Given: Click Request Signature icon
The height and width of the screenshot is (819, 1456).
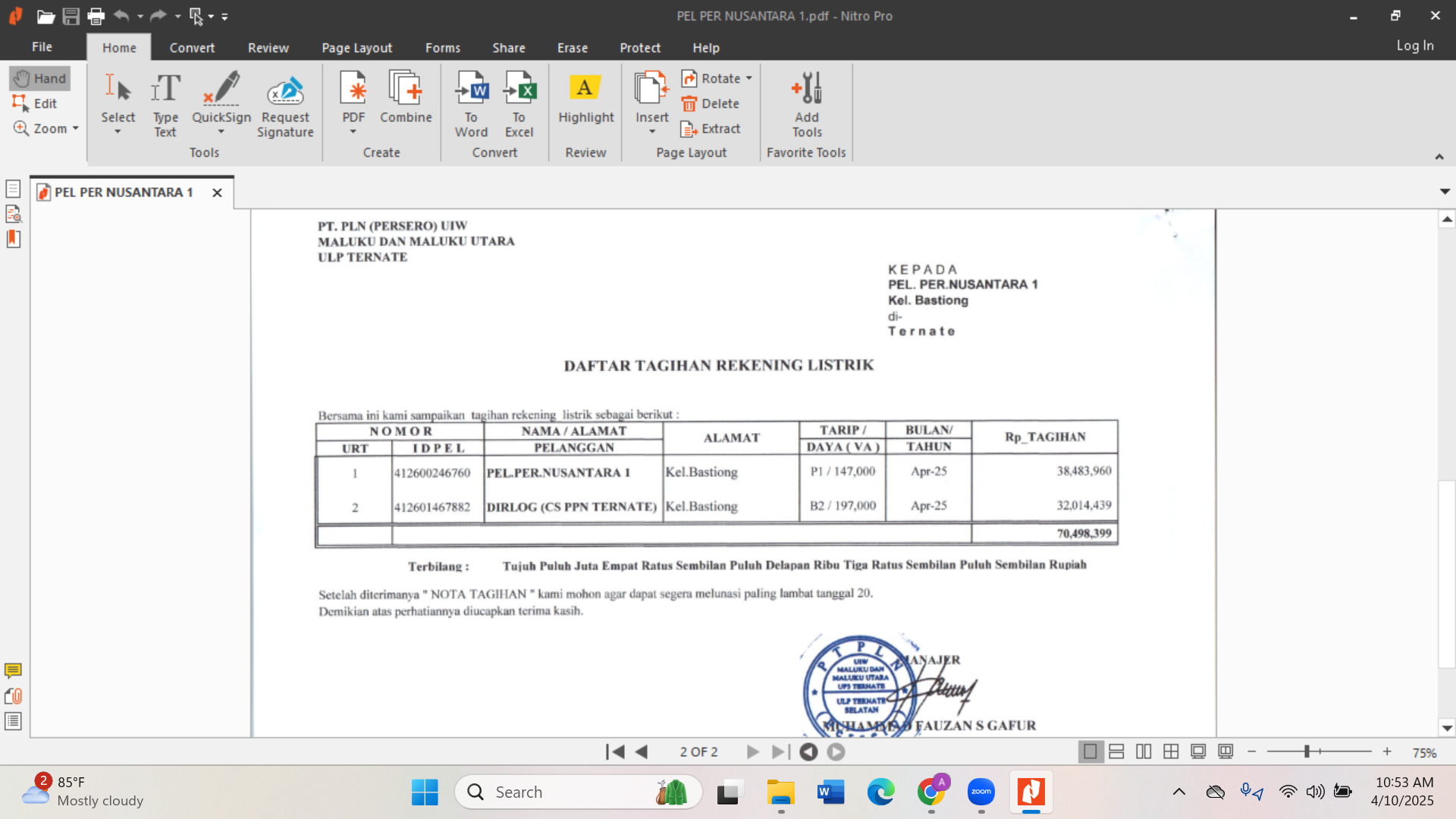Looking at the screenshot, I should coord(285,90).
